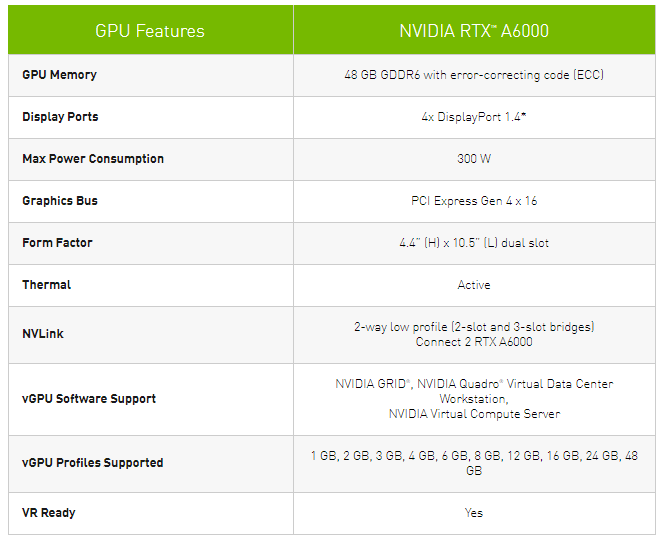671x541 pixels.
Task: Click the vGPU Software Support label
Action: [x=89, y=399]
